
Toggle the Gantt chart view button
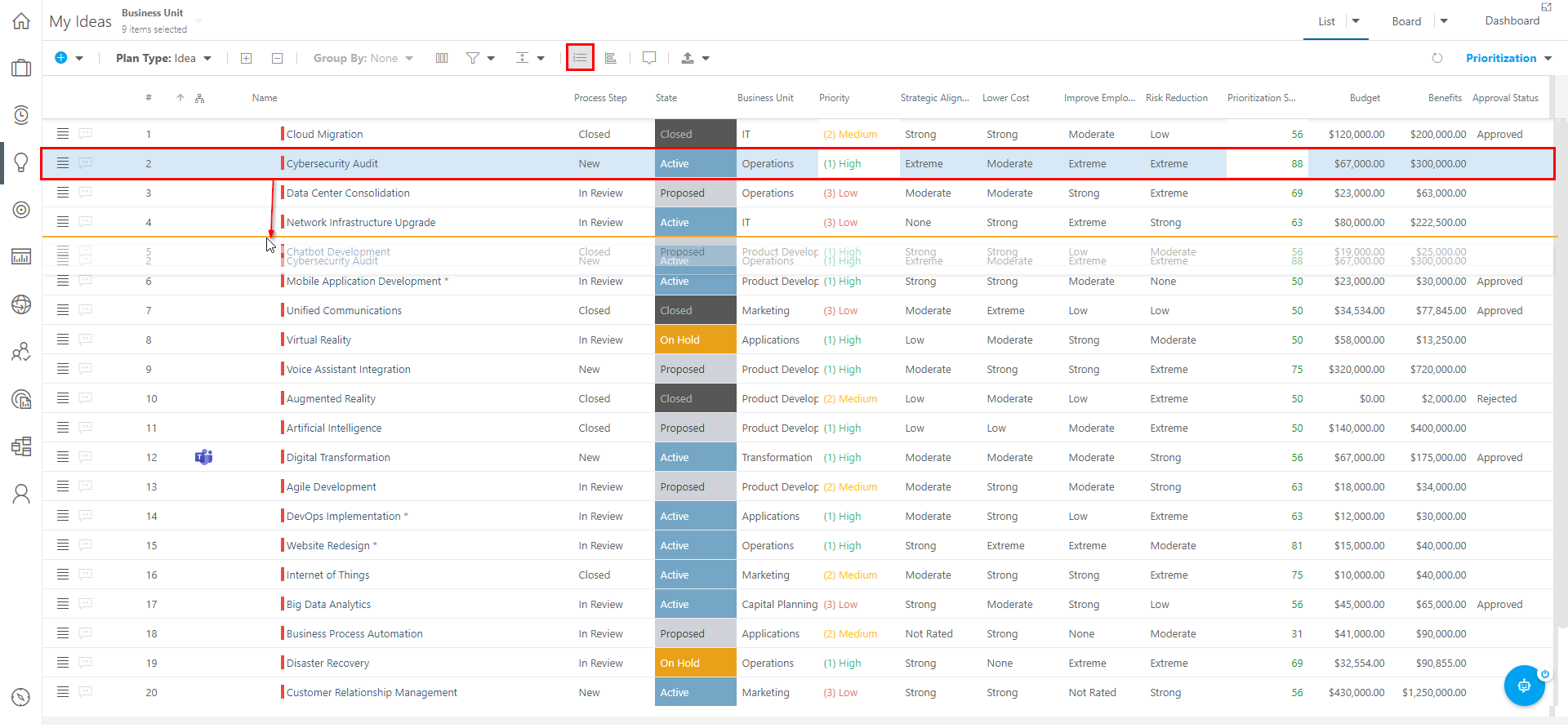[610, 58]
